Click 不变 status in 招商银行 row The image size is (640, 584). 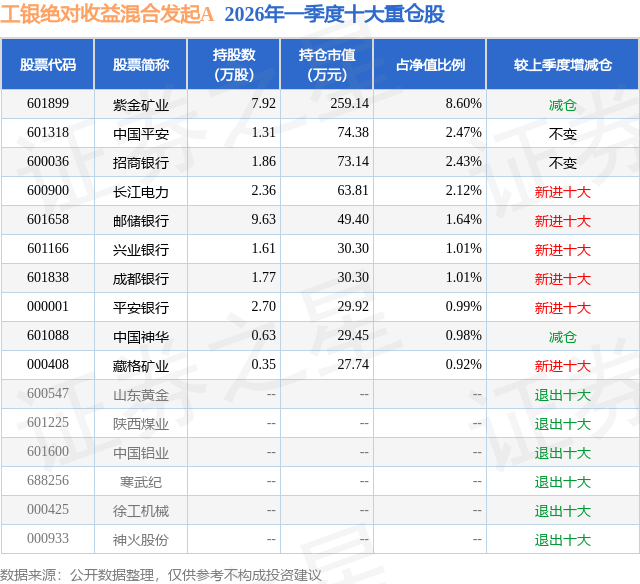pyautogui.click(x=563, y=163)
